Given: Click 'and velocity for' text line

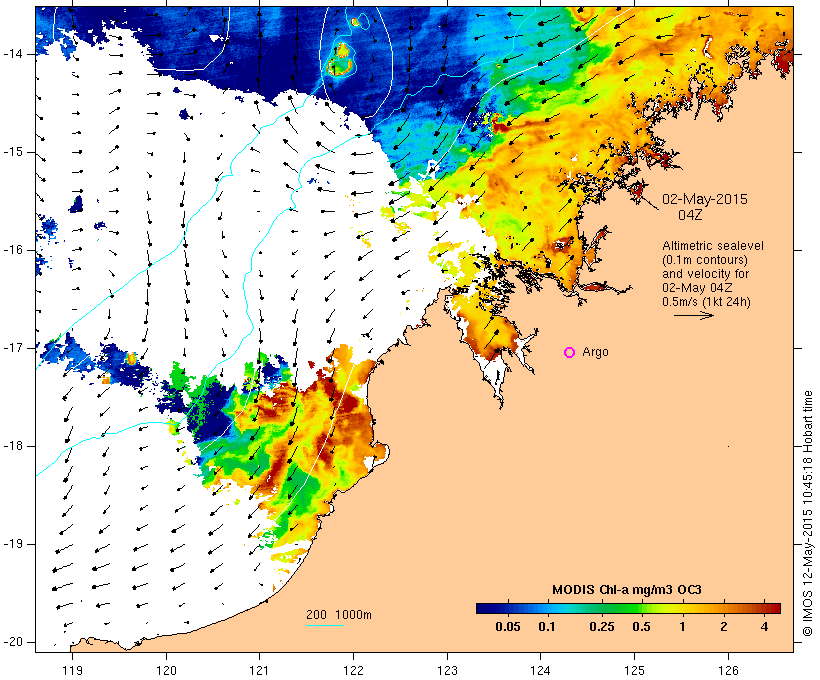Looking at the screenshot, I should (x=705, y=274).
